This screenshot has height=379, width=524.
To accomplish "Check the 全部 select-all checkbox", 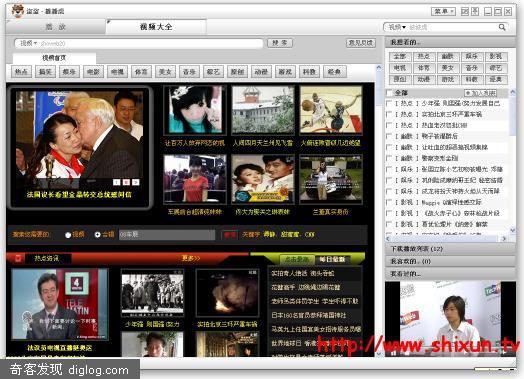I will tap(389, 93).
